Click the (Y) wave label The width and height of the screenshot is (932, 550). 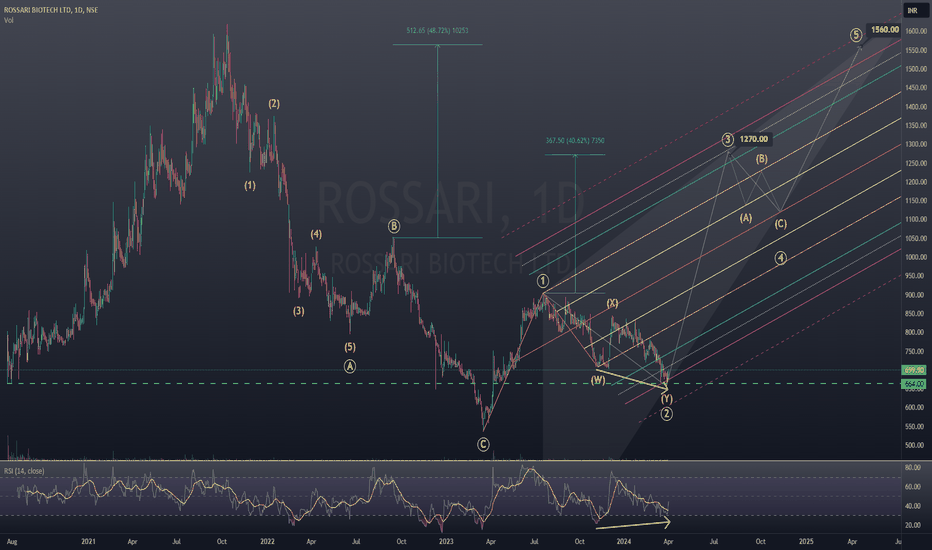[667, 398]
